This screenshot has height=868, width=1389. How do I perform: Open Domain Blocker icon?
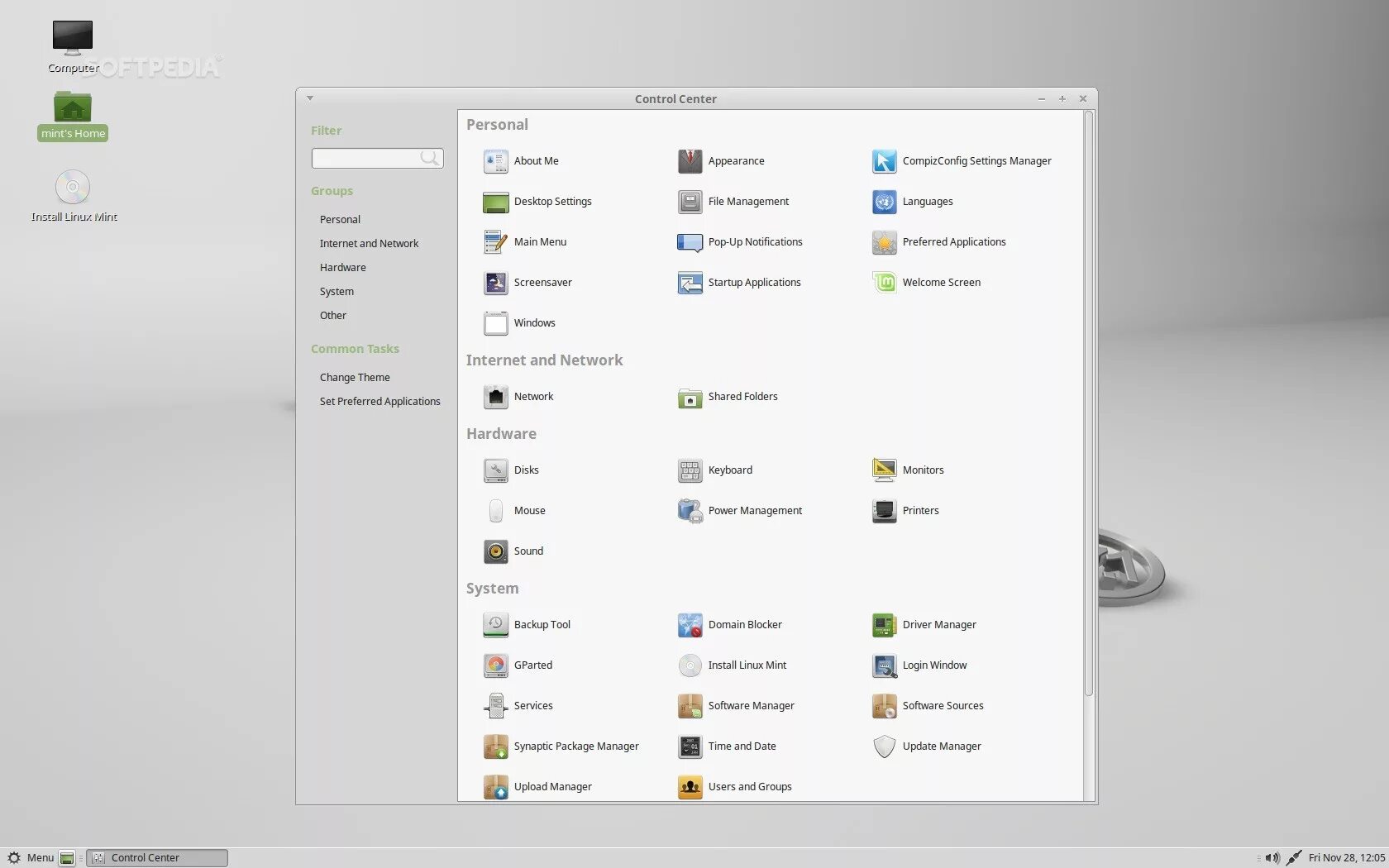pos(690,625)
